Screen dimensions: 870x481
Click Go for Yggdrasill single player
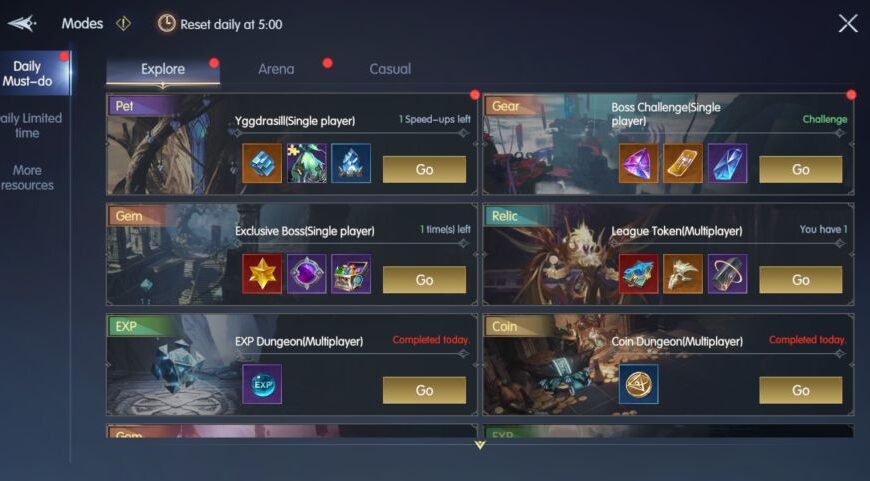[x=424, y=169]
